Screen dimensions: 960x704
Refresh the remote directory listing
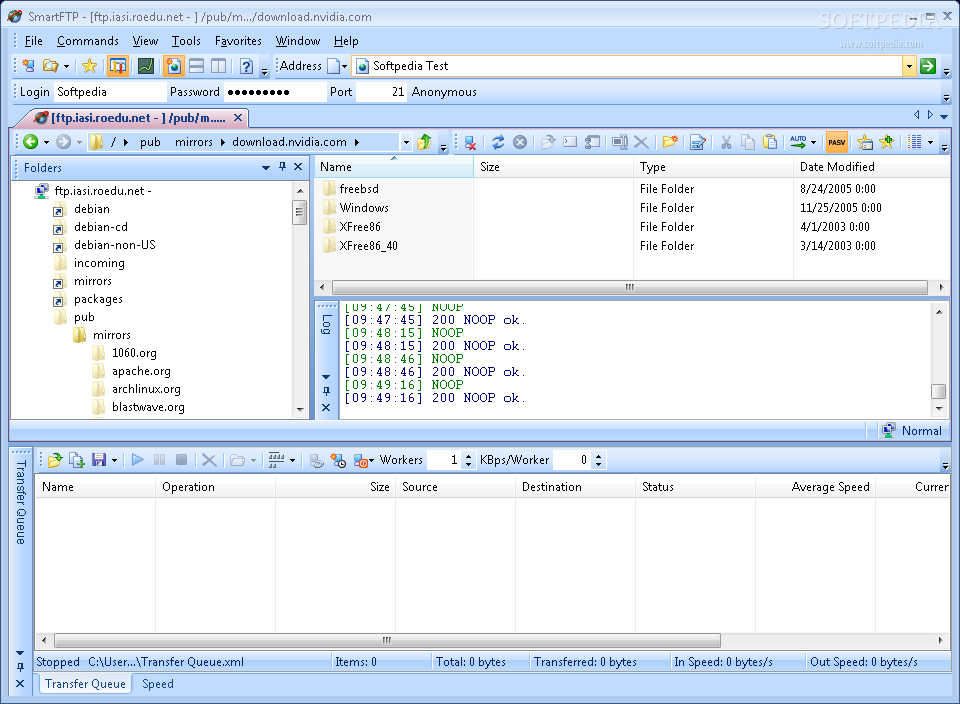coord(498,142)
